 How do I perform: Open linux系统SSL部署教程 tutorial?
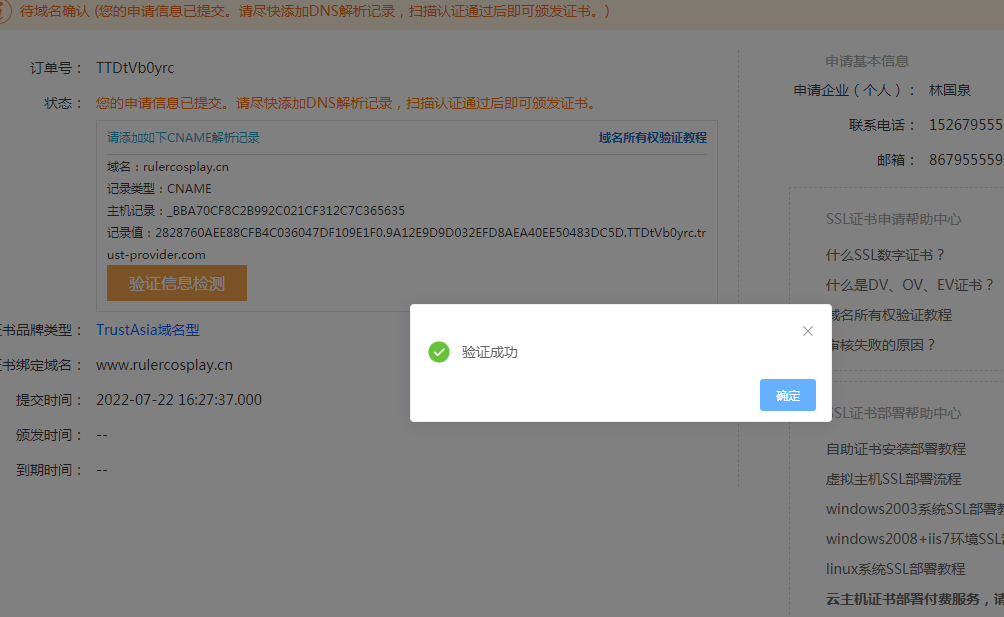896,568
